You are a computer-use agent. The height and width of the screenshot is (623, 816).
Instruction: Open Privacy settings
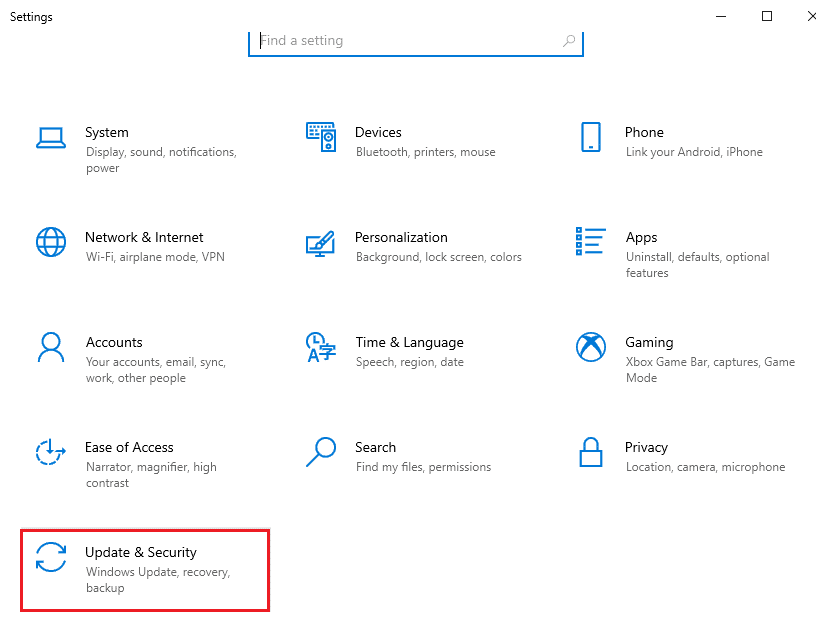646,447
